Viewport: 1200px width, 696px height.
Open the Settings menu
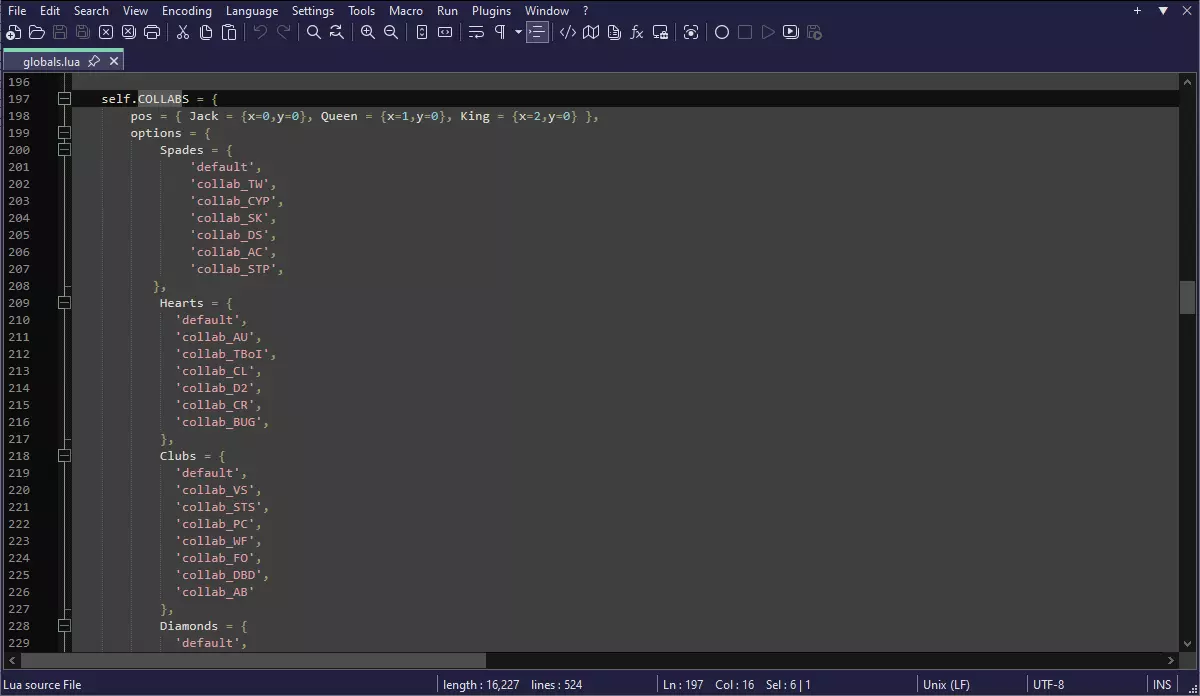point(313,10)
